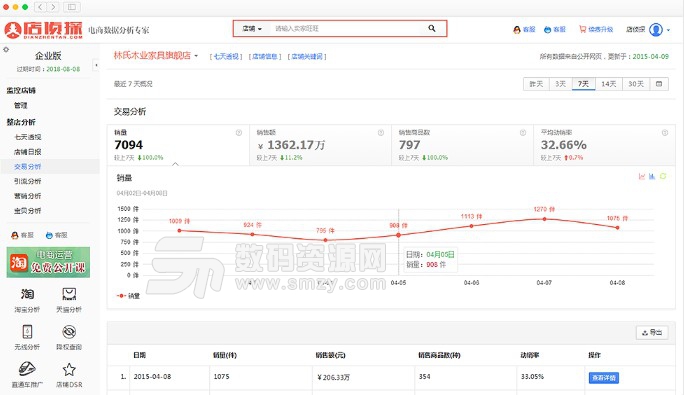The image size is (684, 395).
Task: Select the 7天 time range tab
Action: click(x=583, y=84)
